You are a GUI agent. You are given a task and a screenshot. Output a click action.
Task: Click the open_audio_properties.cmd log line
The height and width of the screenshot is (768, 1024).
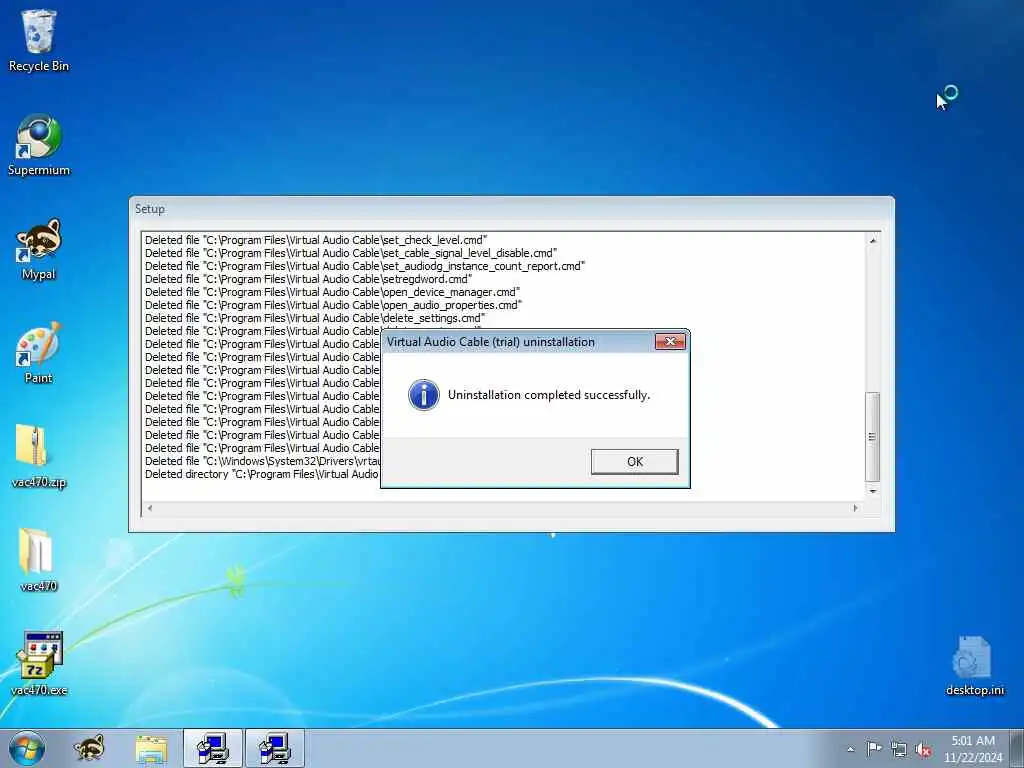point(333,305)
